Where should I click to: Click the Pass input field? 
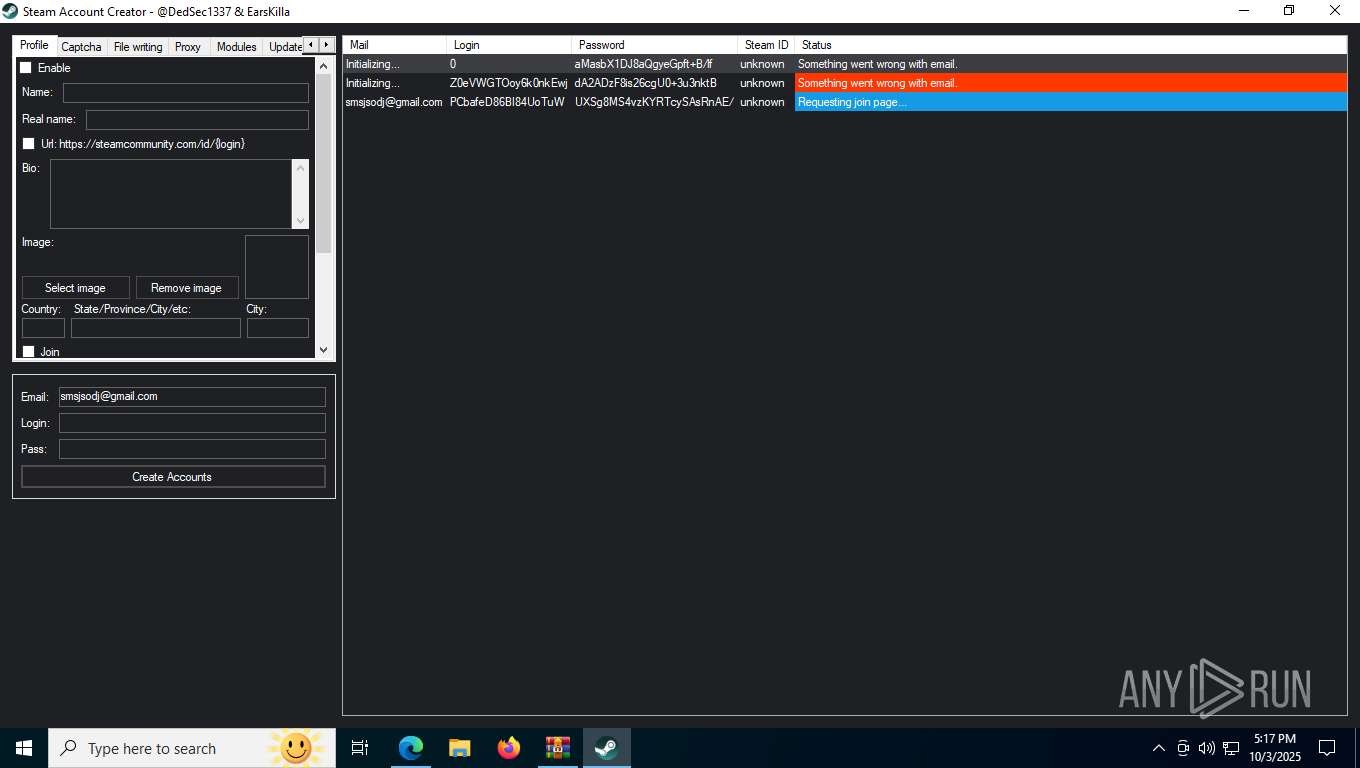192,449
